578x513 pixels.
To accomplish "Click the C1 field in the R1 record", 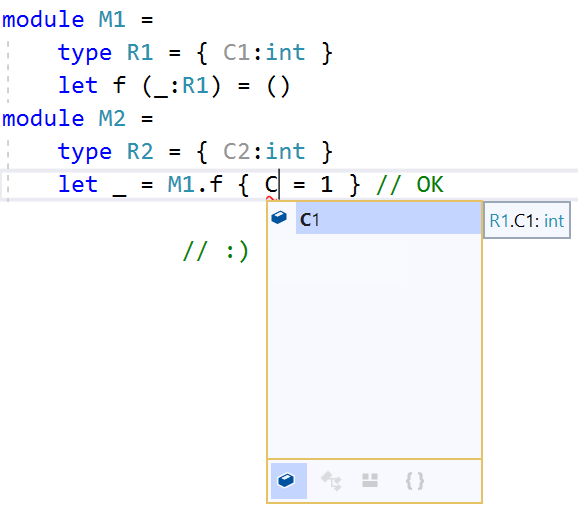I will coord(237,52).
